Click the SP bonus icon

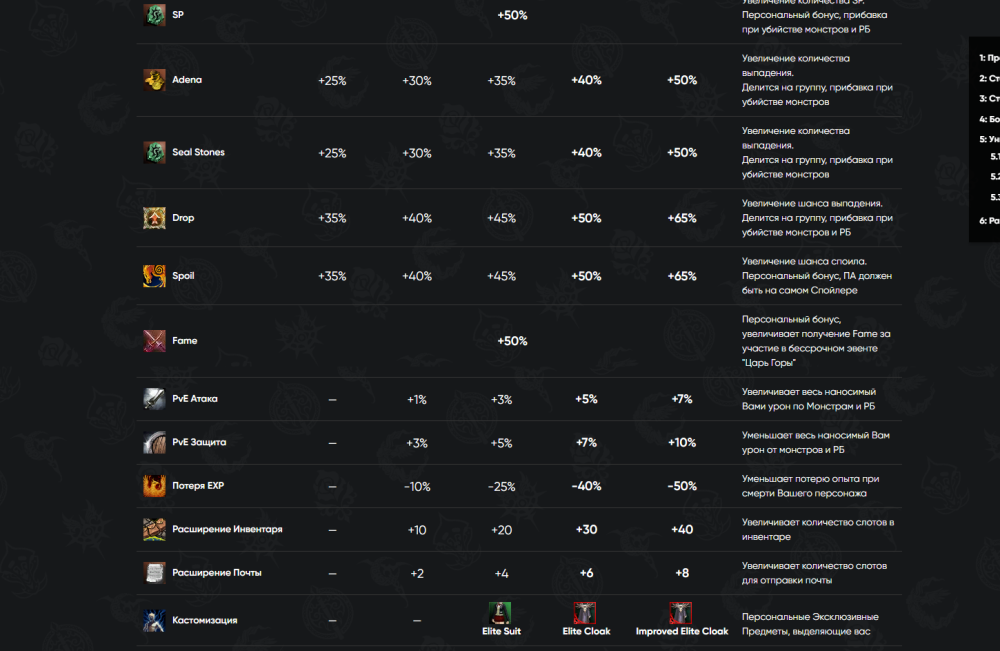pyautogui.click(x=154, y=15)
